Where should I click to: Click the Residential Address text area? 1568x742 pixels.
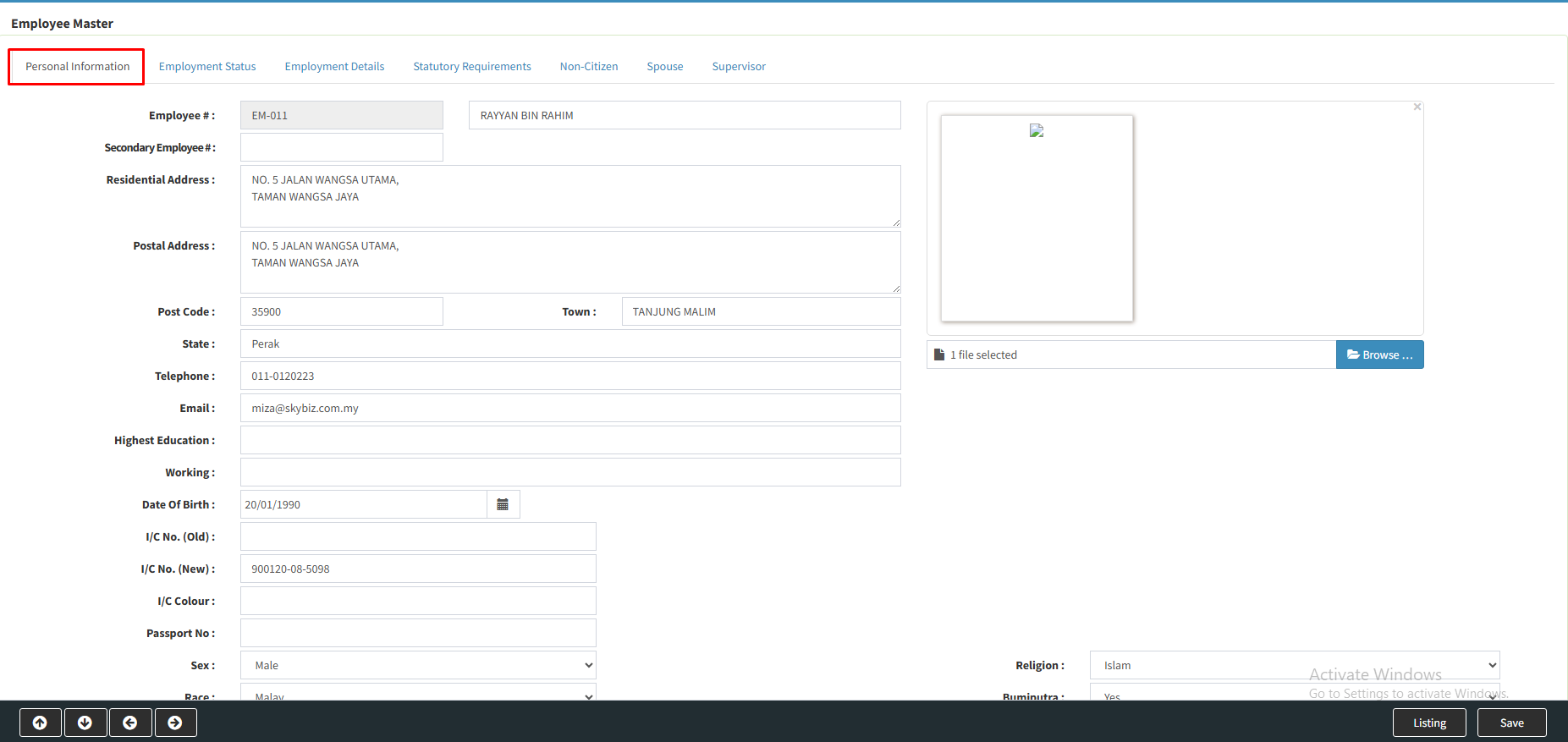point(570,196)
